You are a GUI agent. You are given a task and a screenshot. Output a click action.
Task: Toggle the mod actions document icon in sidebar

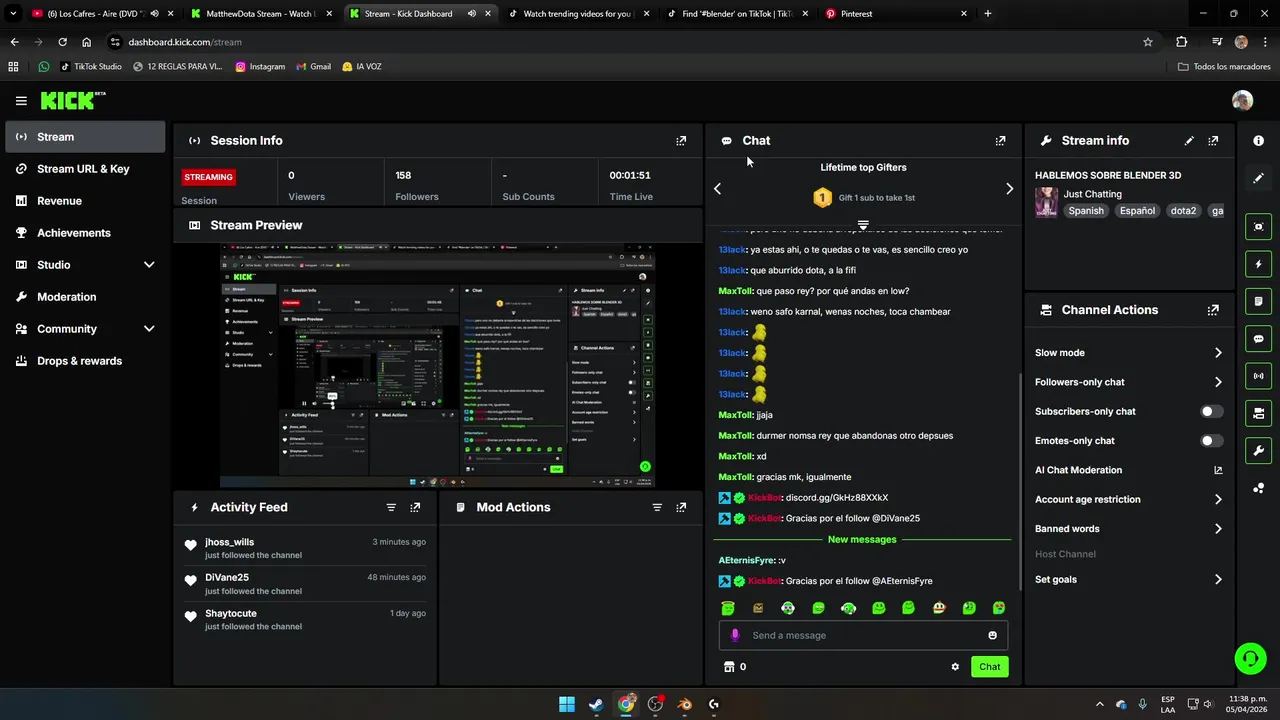pos(1258,301)
